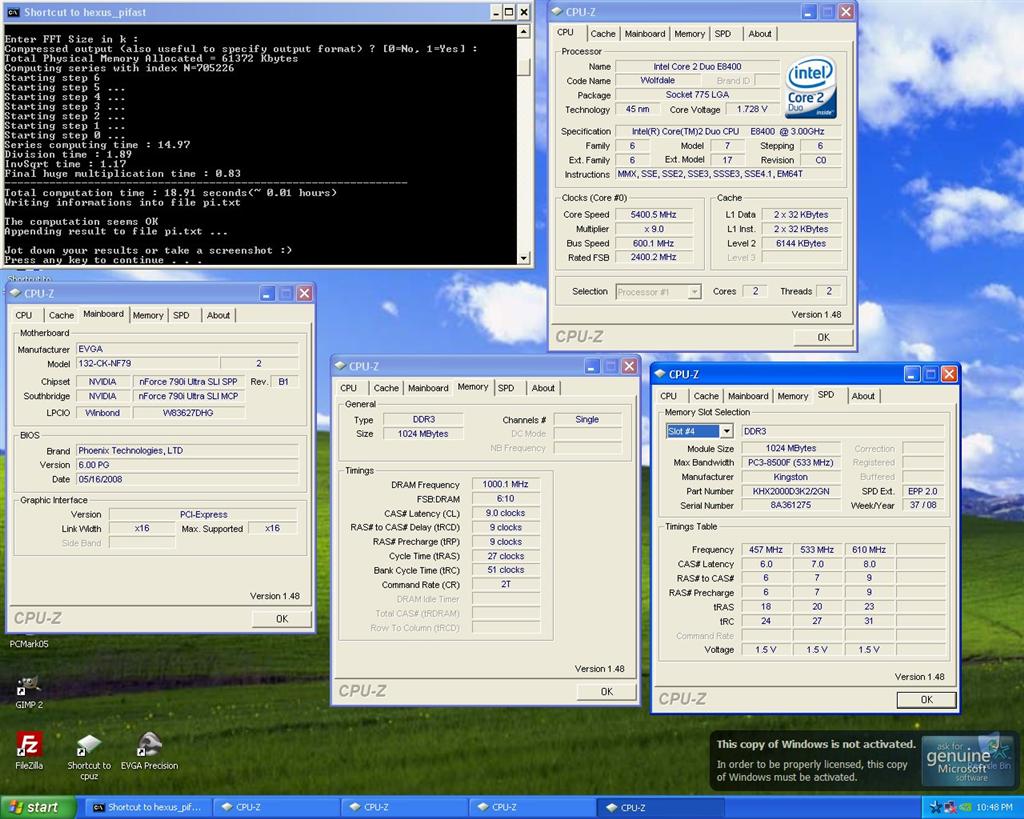The image size is (1024, 819).
Task: Click the Name field Intel Core 2 Duo E8400
Action: (x=697, y=67)
